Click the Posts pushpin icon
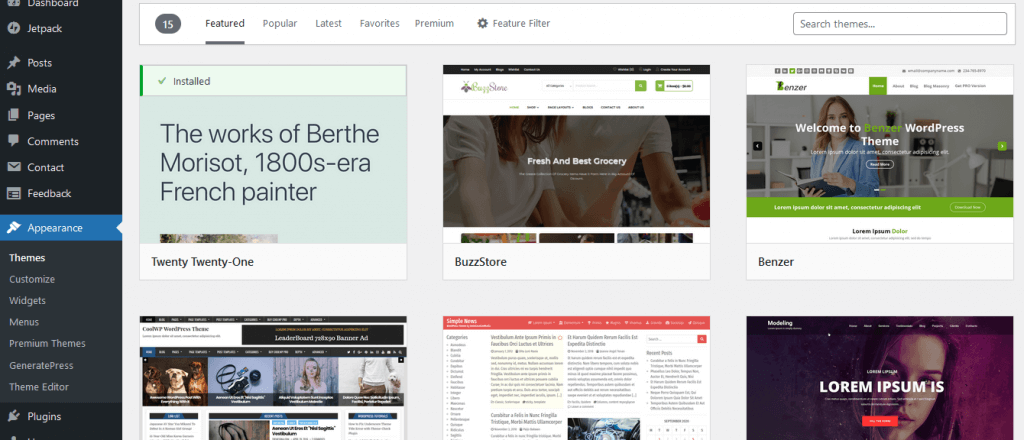Screen dimensions: 1024x440 click(x=13, y=63)
